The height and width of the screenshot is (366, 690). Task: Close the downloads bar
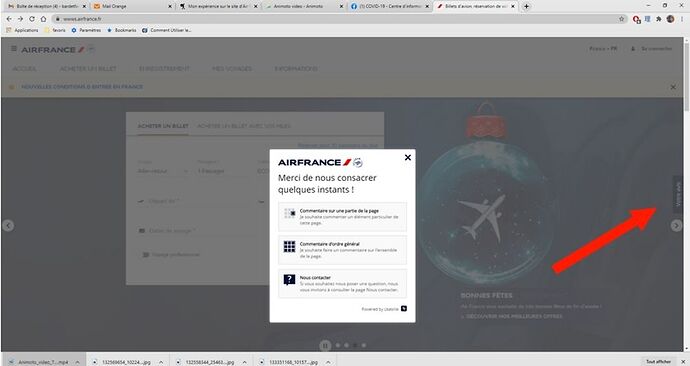coord(683,362)
